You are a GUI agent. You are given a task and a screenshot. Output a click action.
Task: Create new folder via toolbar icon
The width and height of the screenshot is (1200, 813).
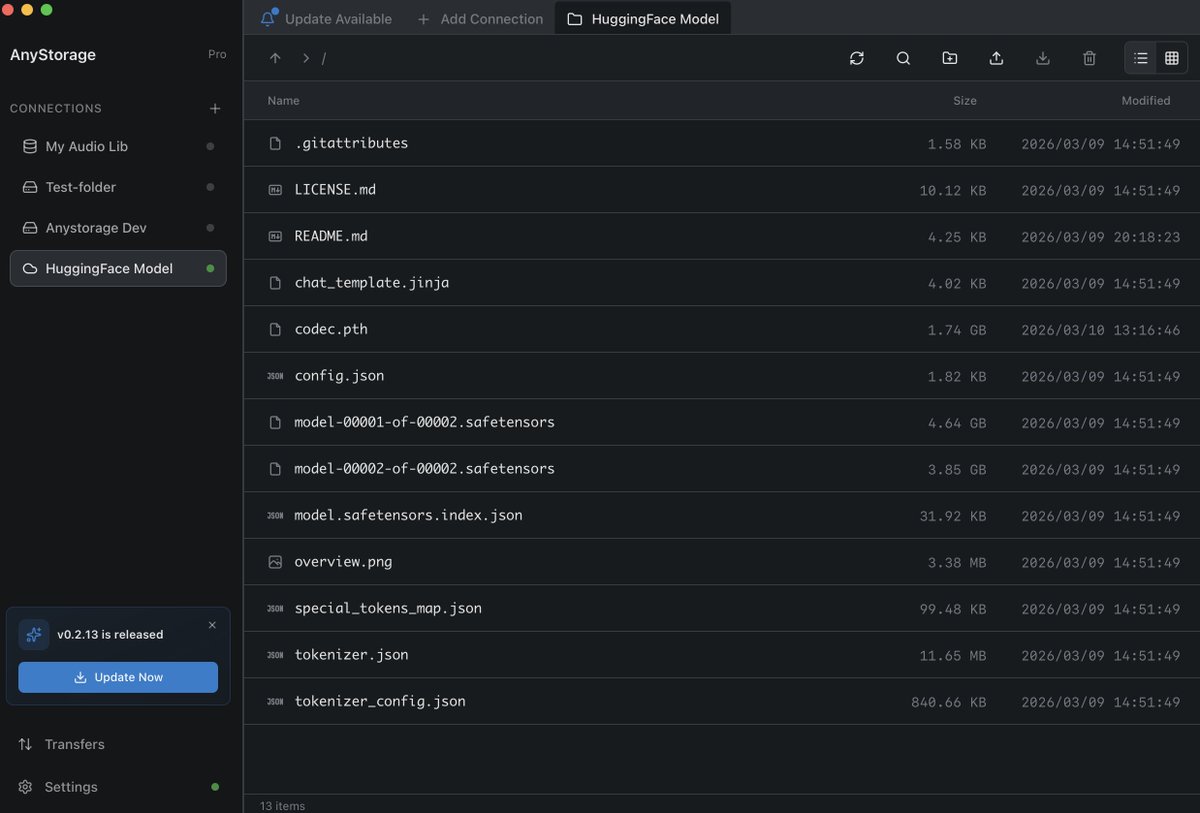point(950,58)
